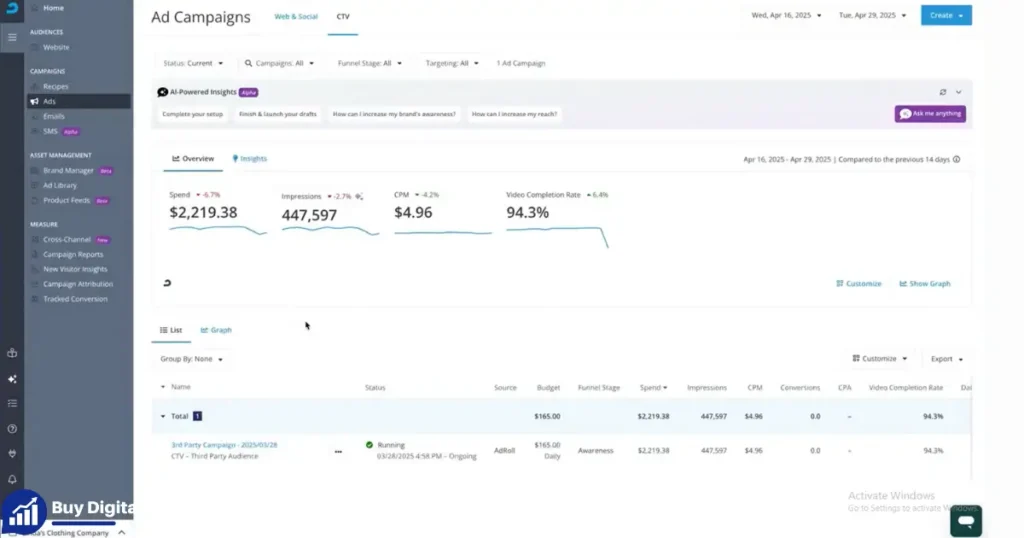Click the hamburger menu icon in the left rail
Image resolution: width=1024 pixels, height=538 pixels.
[12, 37]
